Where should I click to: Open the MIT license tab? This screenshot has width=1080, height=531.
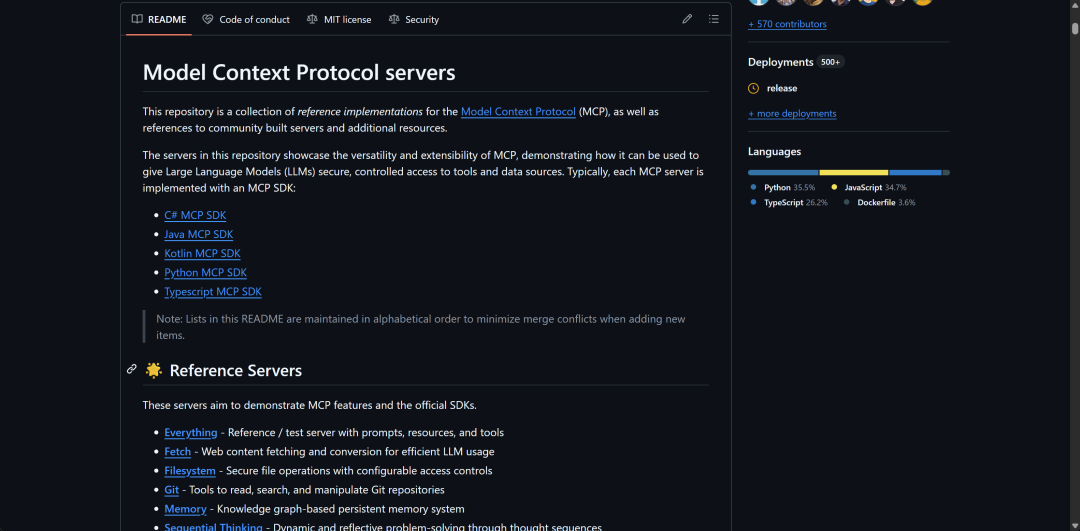339,19
